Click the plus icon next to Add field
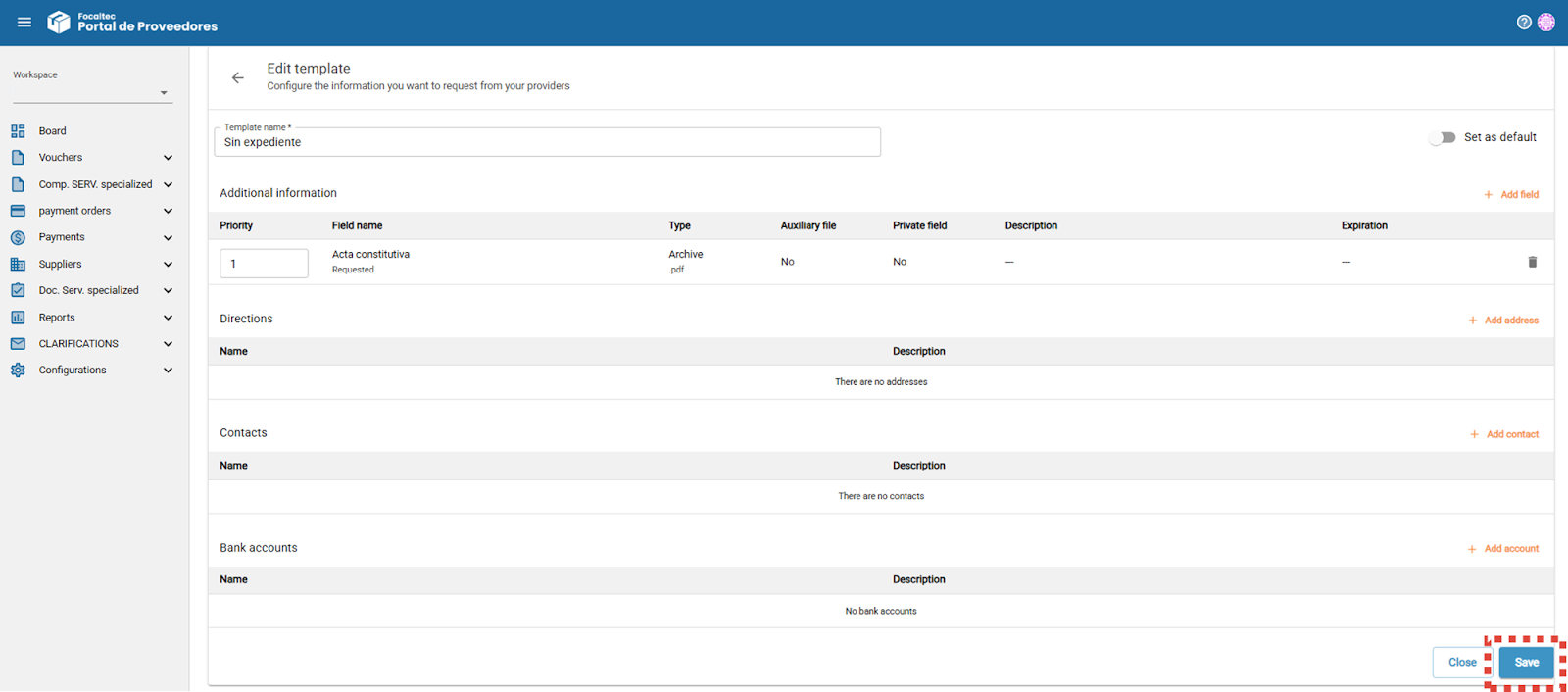 pyautogui.click(x=1488, y=195)
